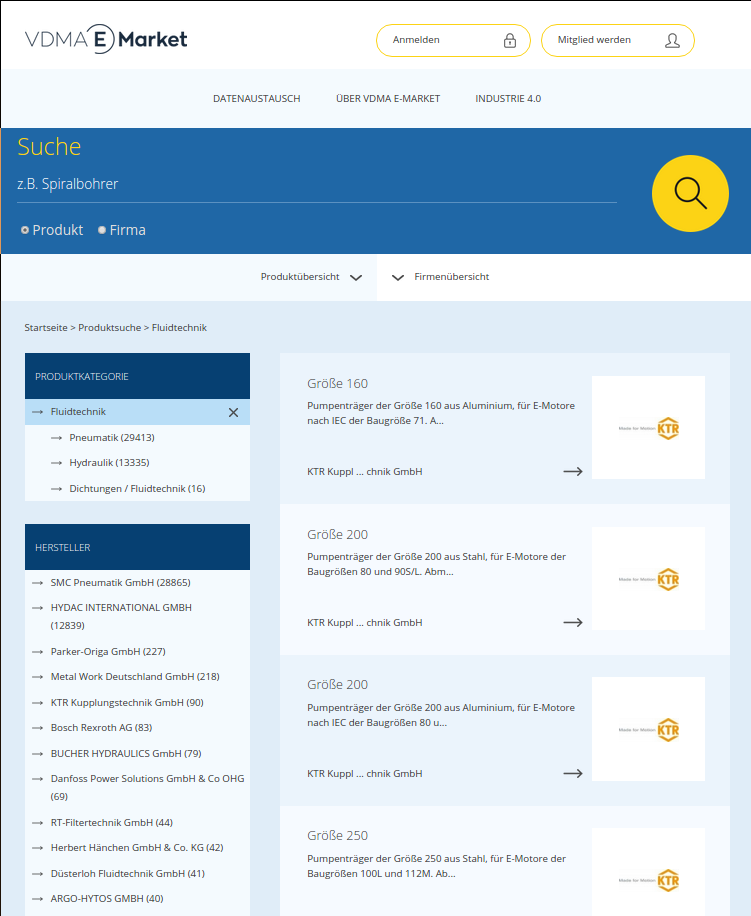751x916 pixels.
Task: Open KTR logo thumbnail of Größe 200 Stahl
Action: (648, 579)
